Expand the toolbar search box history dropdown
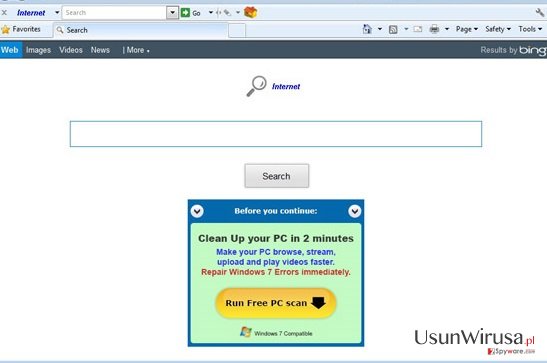The width and height of the screenshot is (547, 363). coord(172,13)
